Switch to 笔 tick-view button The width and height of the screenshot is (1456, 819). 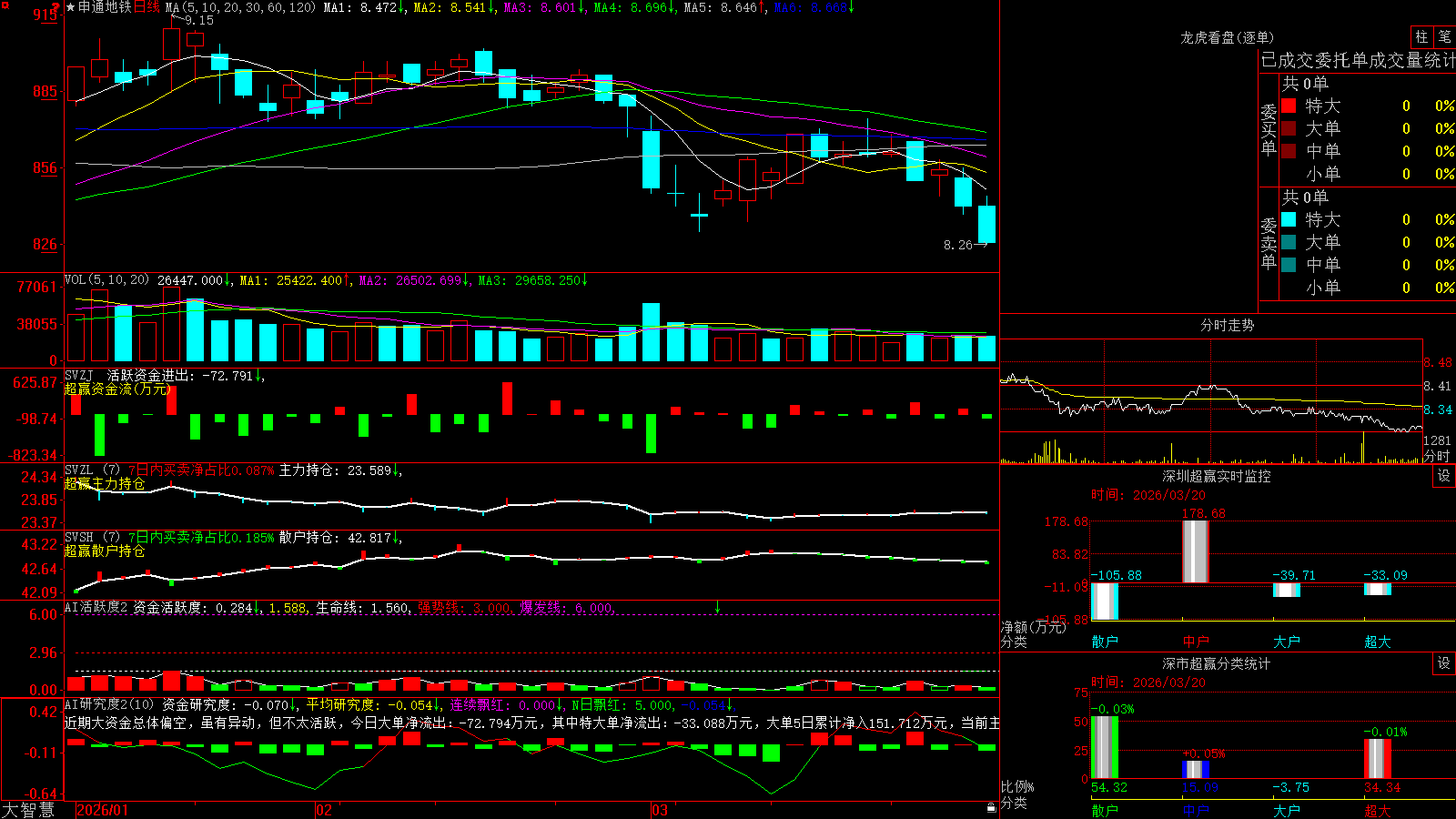click(1444, 37)
